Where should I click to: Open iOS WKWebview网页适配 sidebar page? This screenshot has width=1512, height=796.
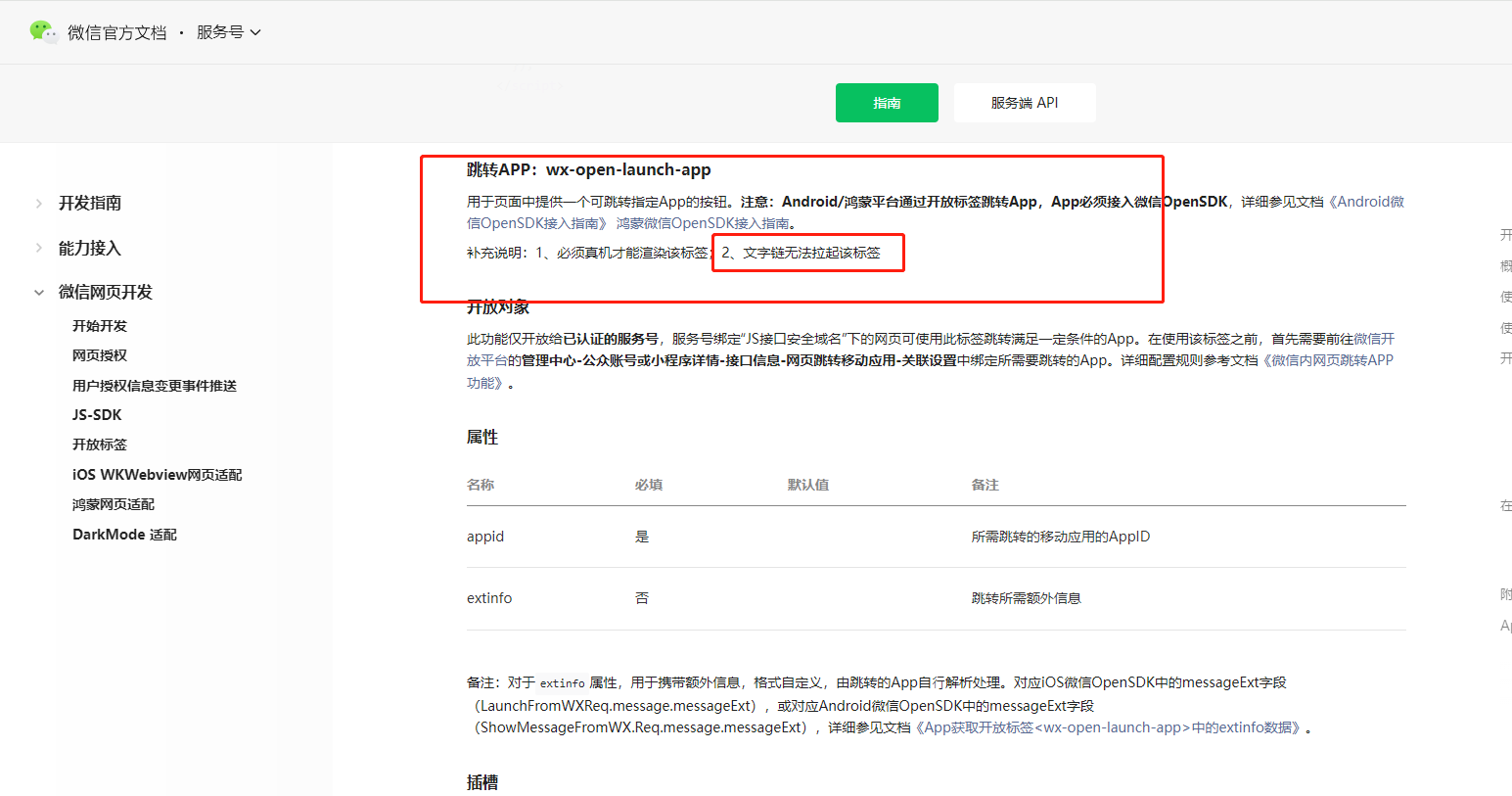(157, 475)
